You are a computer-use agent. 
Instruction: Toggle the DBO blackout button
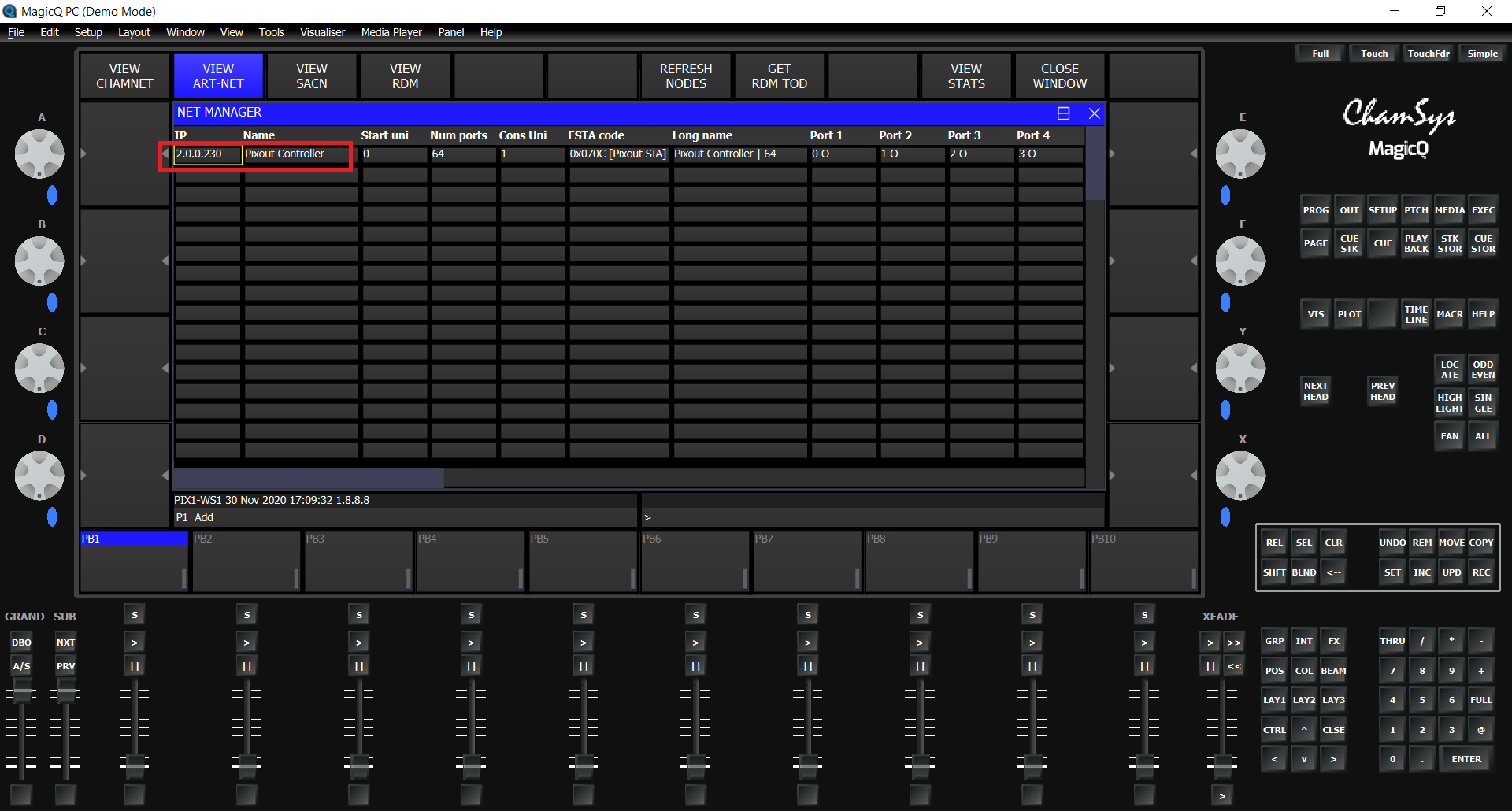[x=21, y=643]
